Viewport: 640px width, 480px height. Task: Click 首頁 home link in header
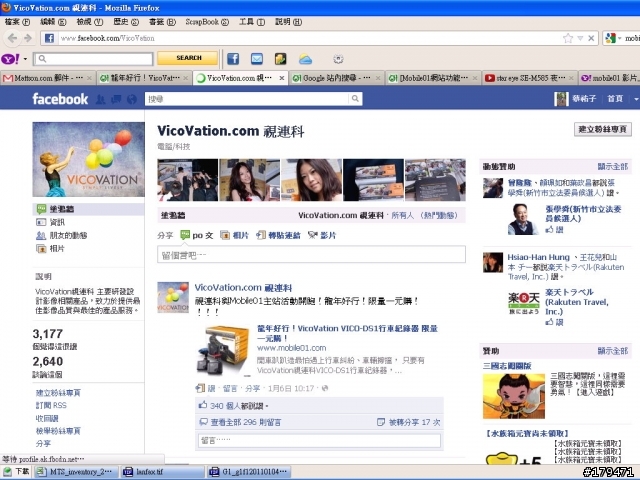click(615, 99)
